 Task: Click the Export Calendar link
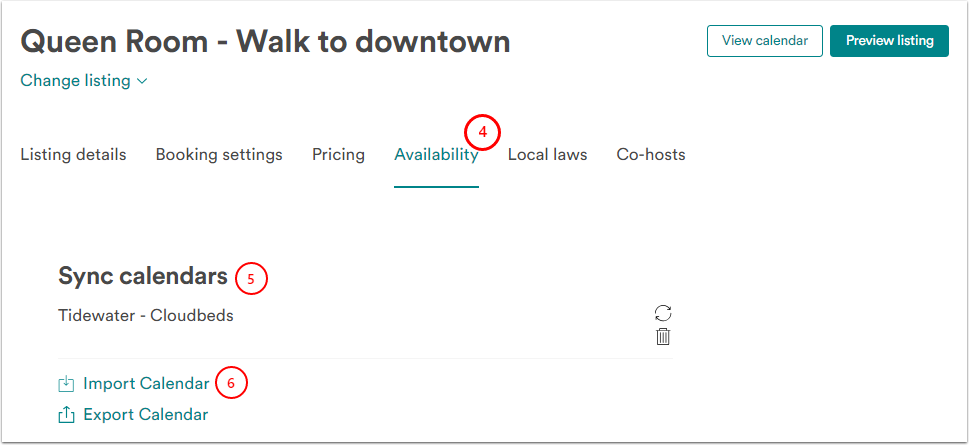(x=146, y=415)
